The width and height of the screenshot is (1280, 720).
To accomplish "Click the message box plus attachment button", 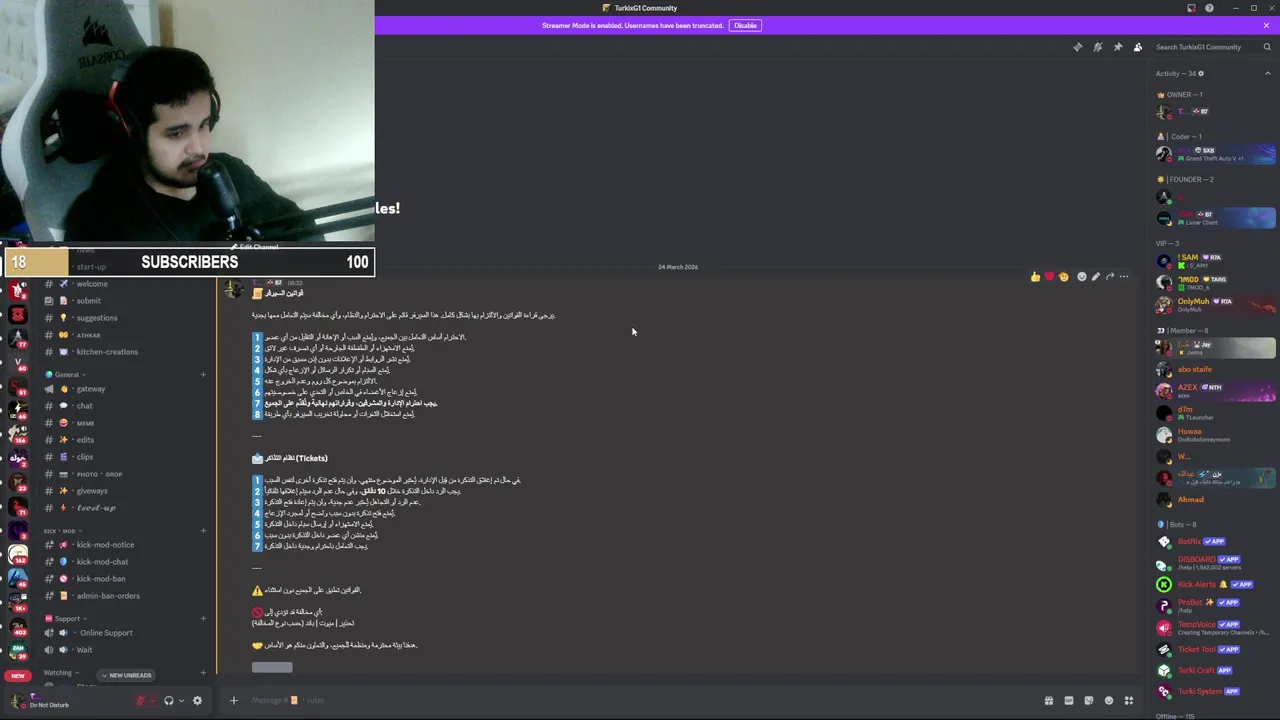I will [234, 700].
